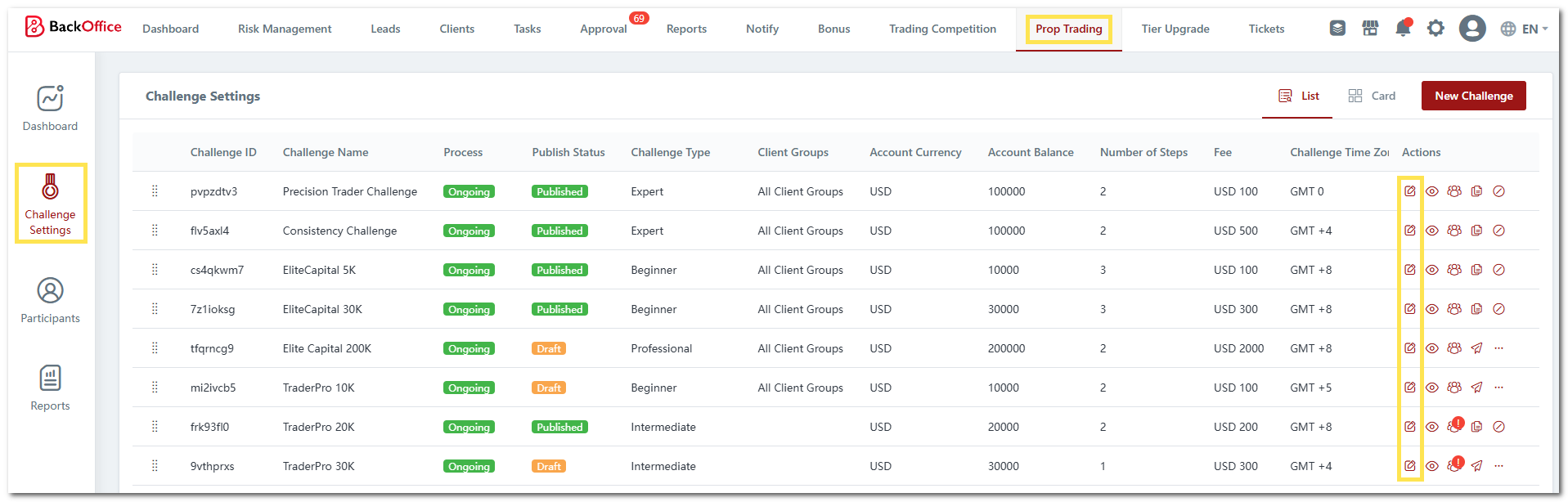
Task: Publish the Elite Capital 200K draft
Action: click(1476, 348)
